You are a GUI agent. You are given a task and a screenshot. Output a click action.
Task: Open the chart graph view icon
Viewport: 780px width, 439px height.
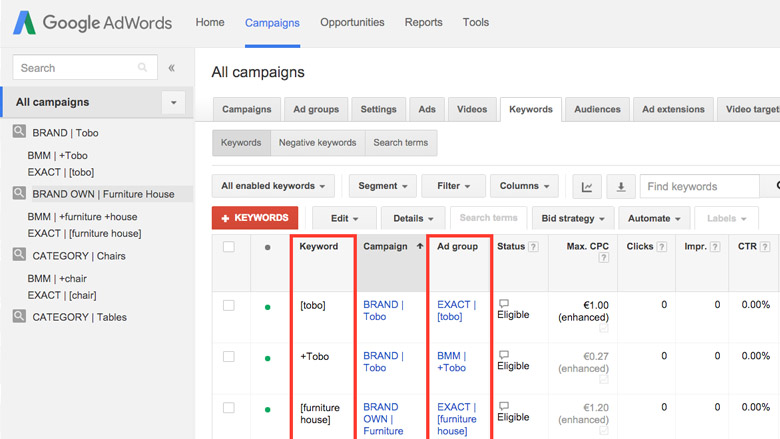coord(587,186)
